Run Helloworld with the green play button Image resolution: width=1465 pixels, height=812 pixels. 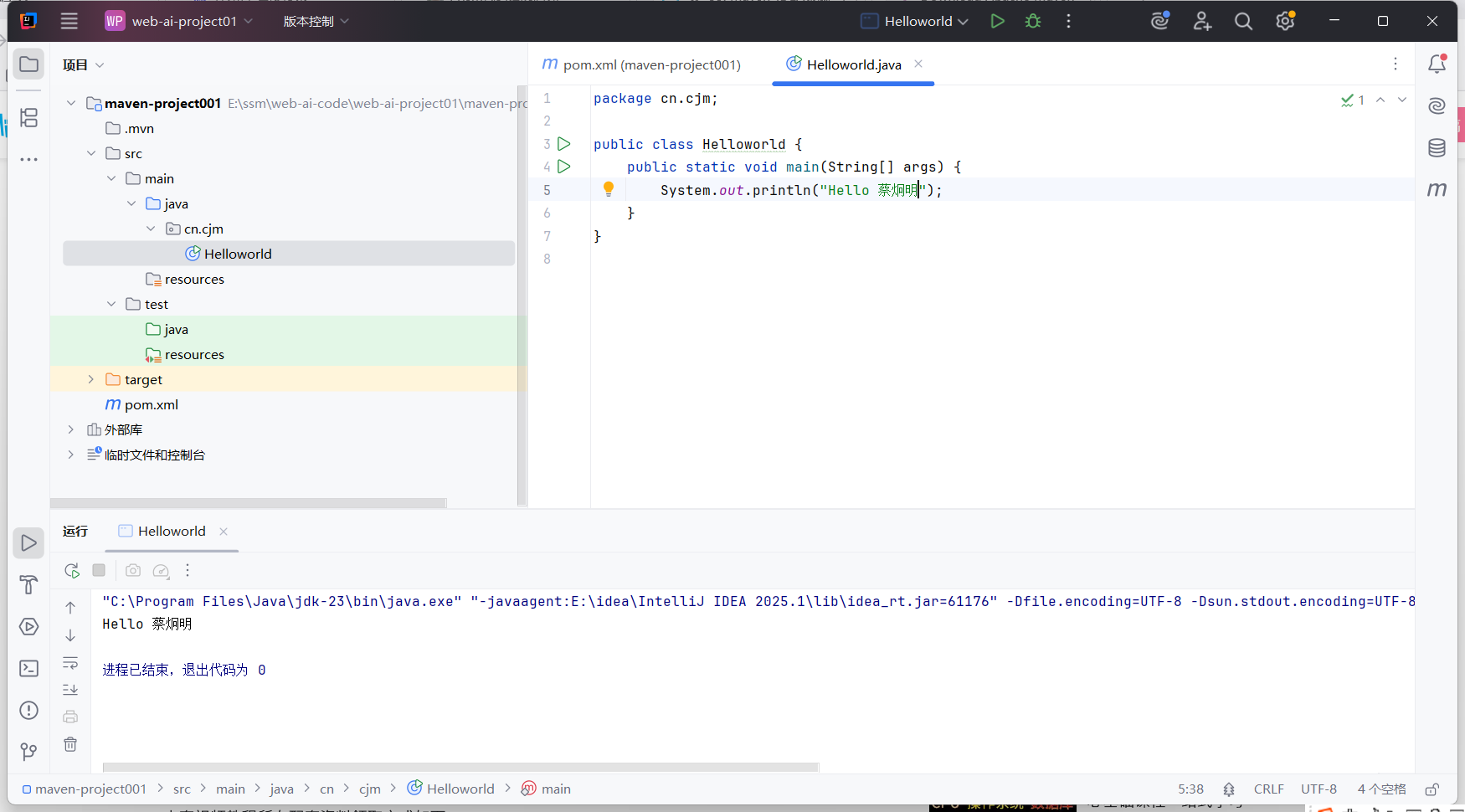click(997, 22)
